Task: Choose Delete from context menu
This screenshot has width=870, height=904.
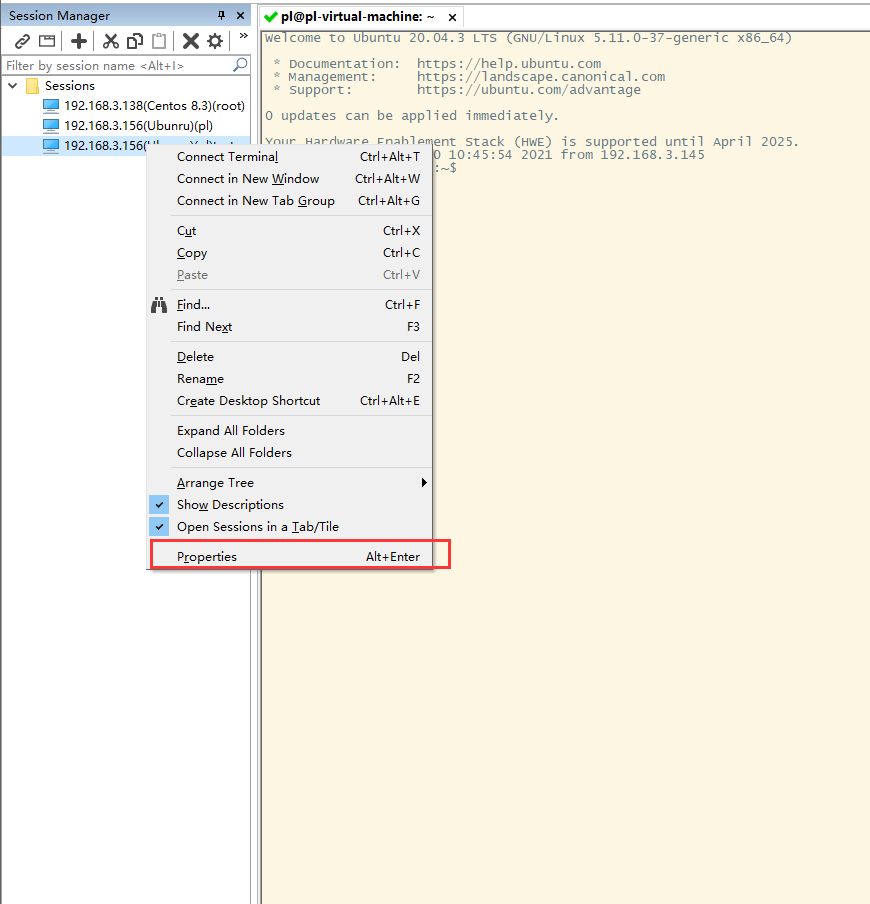Action: tap(289, 356)
